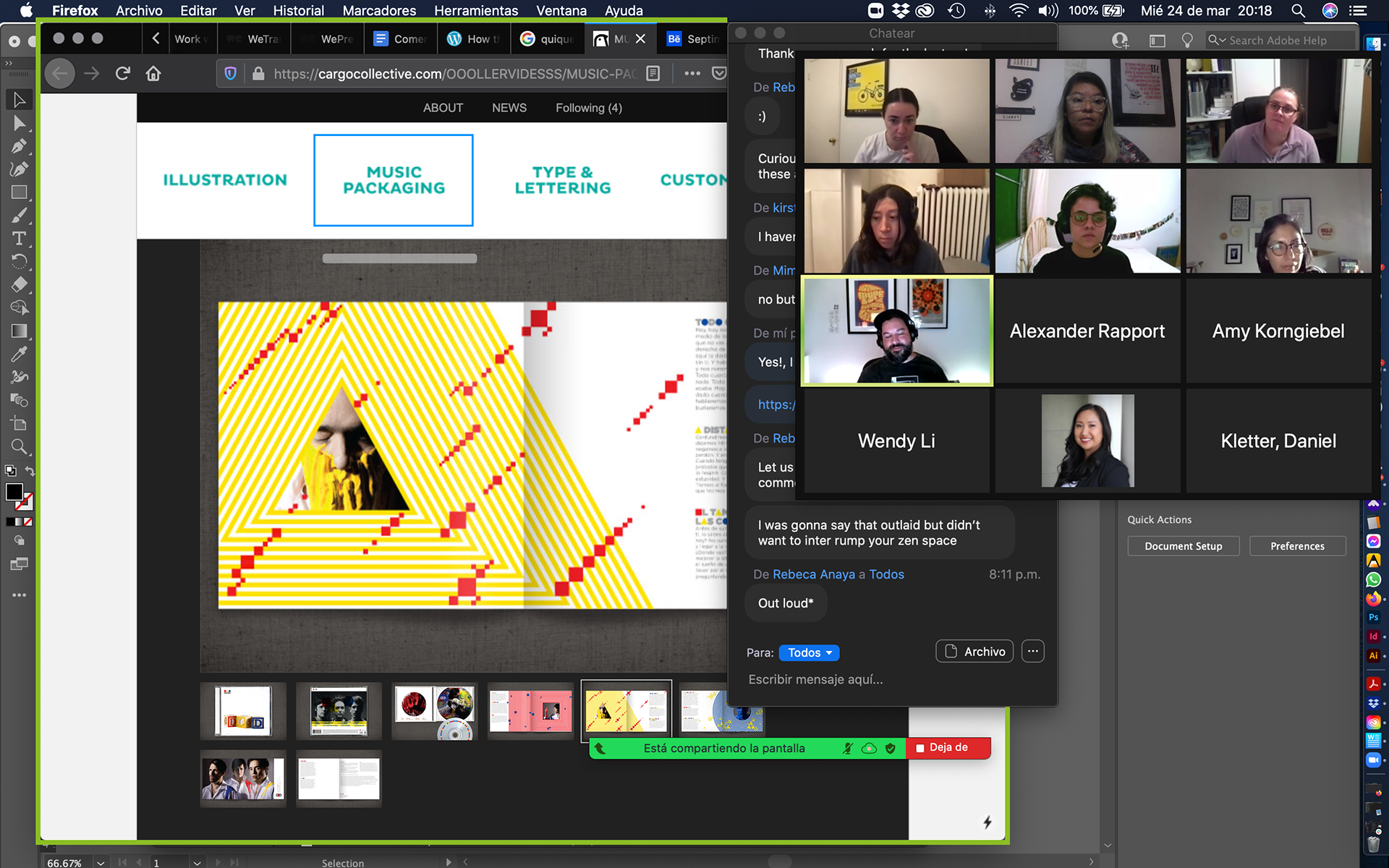
Task: Type in chat message input field
Action: click(x=893, y=679)
